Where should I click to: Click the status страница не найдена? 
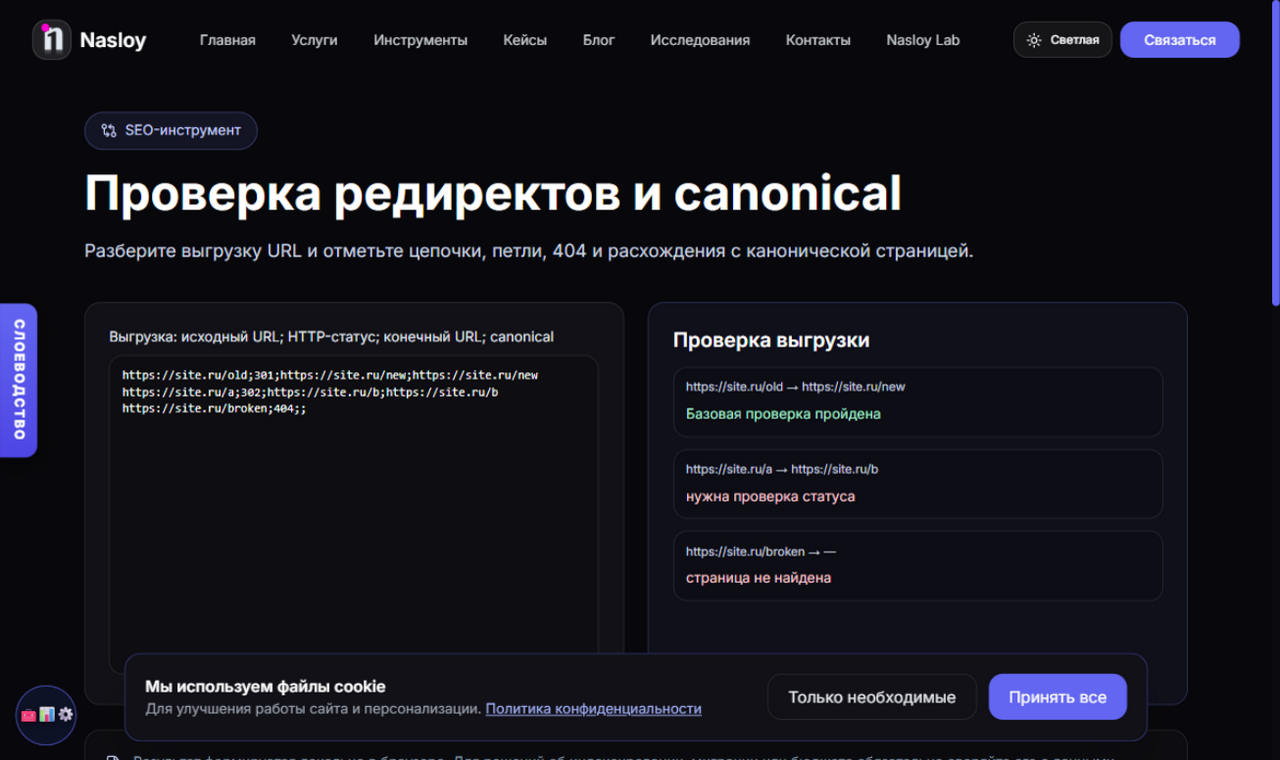tap(758, 578)
